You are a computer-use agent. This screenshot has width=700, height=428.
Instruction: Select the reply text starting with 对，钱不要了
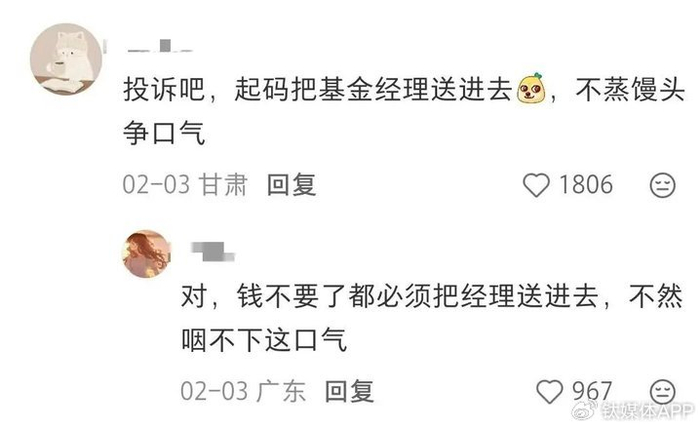(432, 318)
